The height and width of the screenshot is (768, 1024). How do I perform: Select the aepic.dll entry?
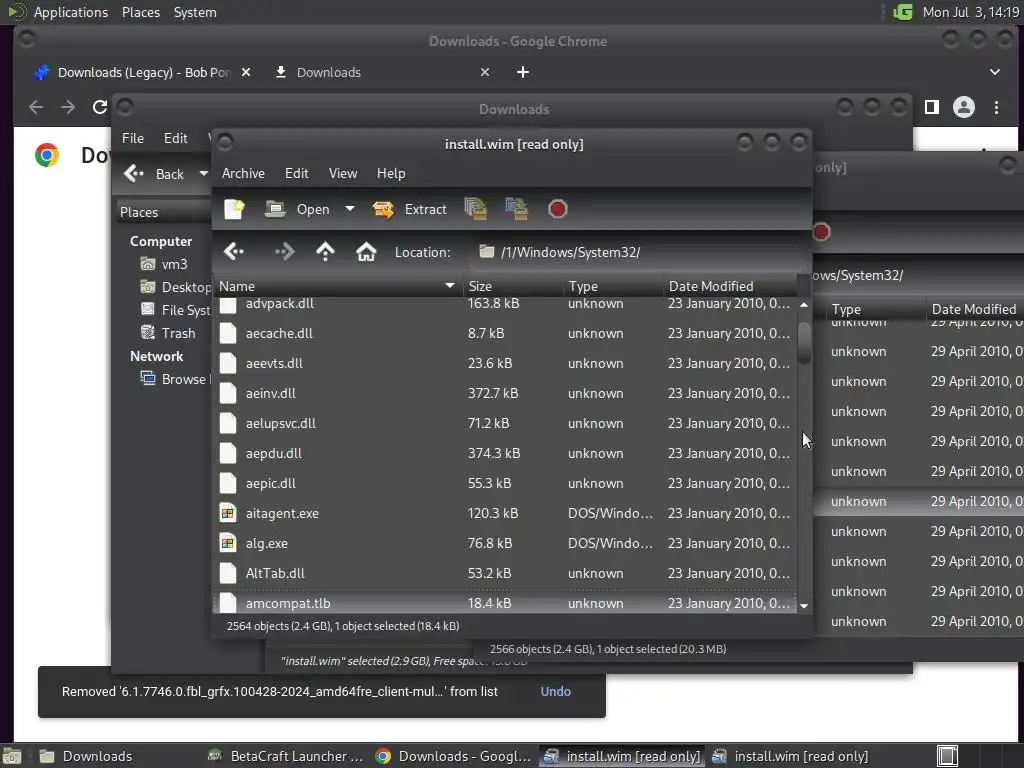point(505,483)
